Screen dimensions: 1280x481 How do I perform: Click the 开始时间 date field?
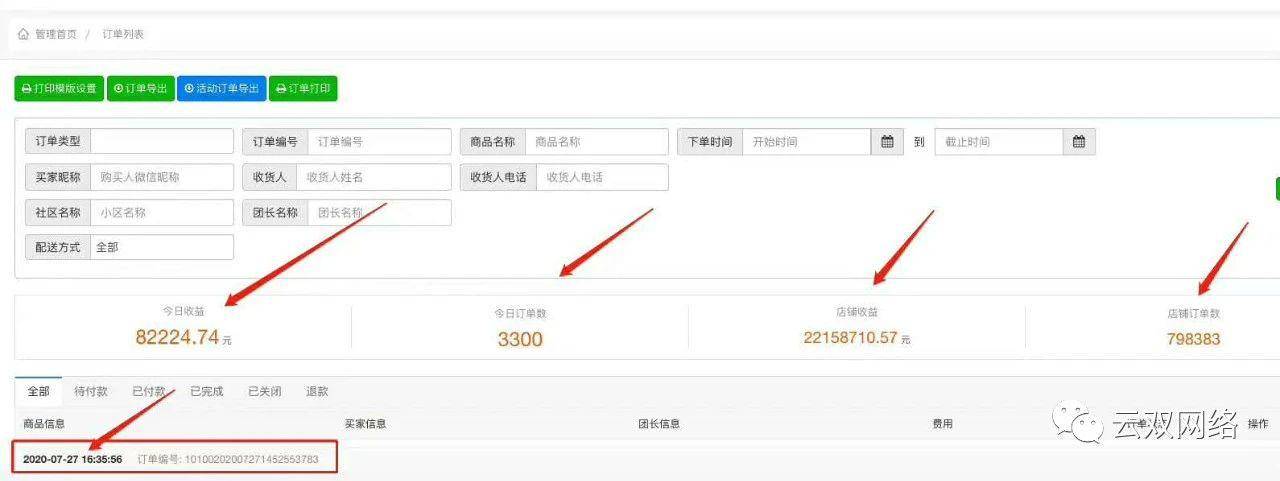(x=807, y=142)
